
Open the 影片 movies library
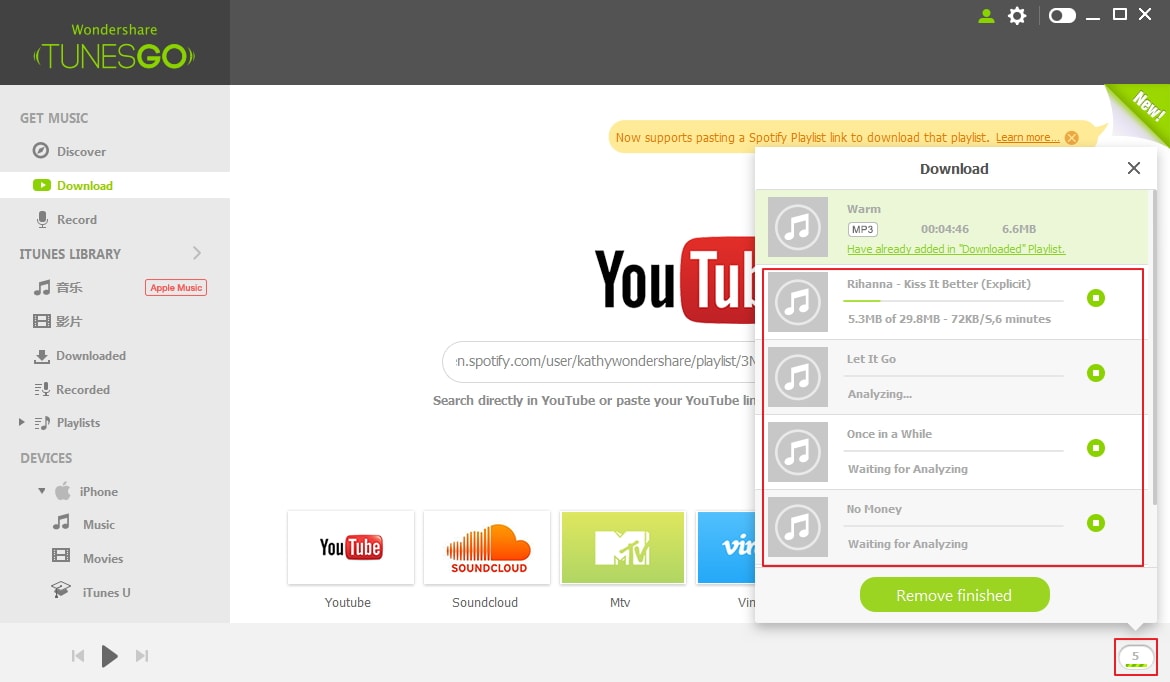click(x=58, y=321)
